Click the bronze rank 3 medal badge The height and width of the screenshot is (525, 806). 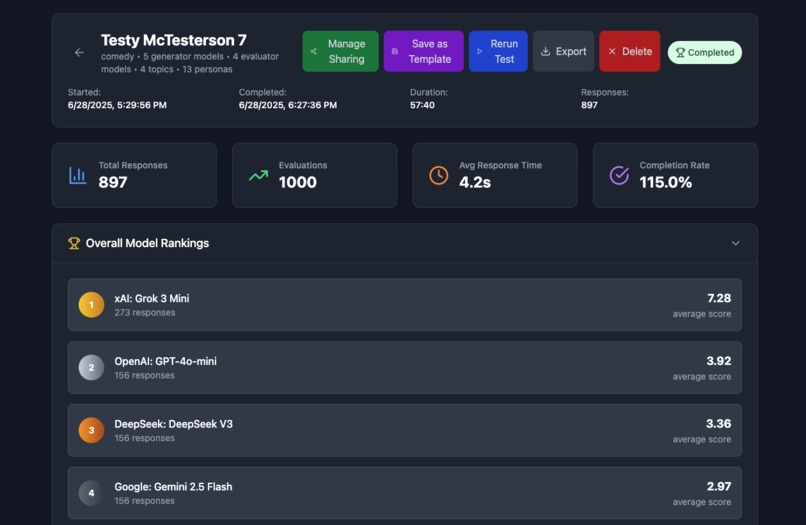click(x=91, y=430)
